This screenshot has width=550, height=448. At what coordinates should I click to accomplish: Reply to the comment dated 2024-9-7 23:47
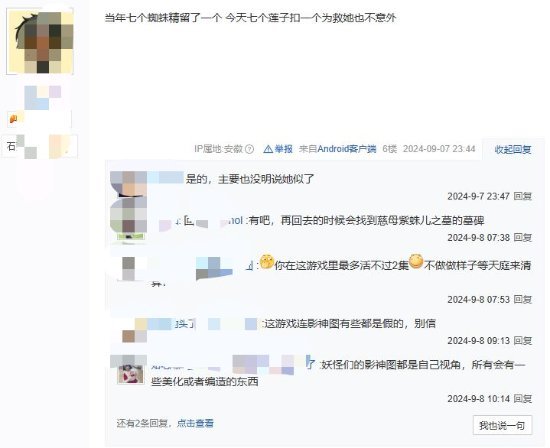pos(523,196)
